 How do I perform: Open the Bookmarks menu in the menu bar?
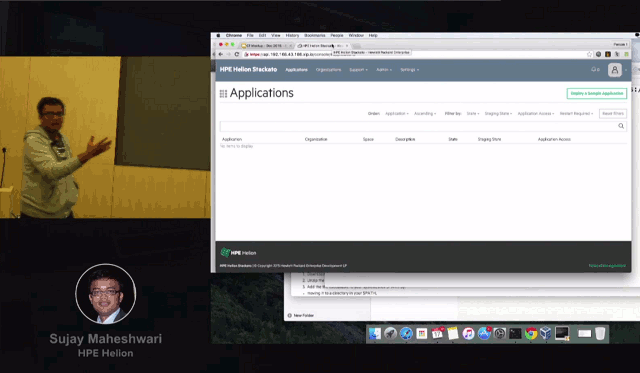(315, 36)
